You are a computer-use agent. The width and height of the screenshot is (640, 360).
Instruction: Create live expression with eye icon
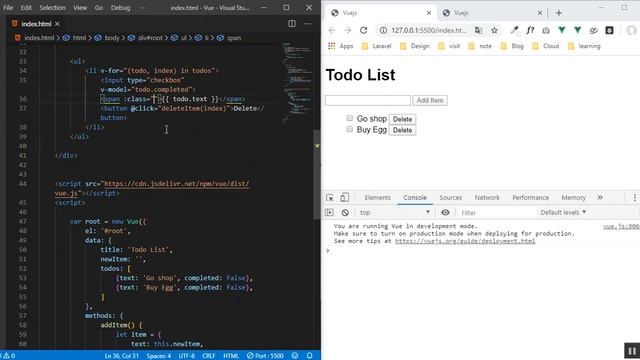coord(445,213)
